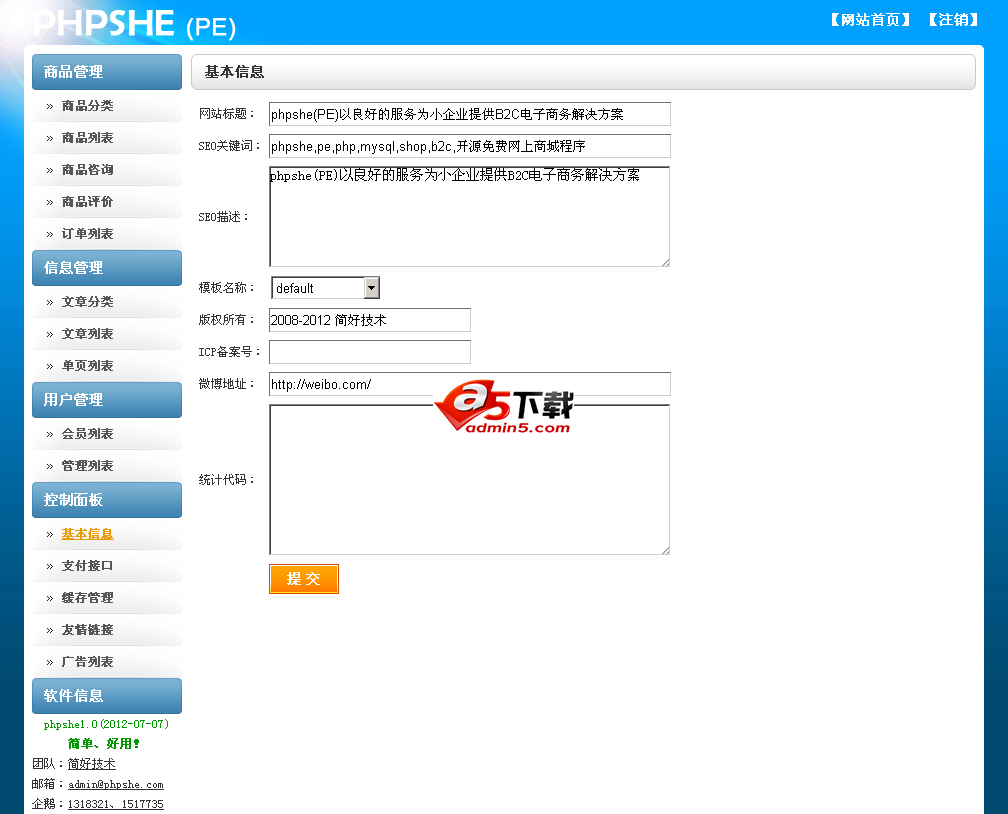Screen dimensions: 1008x814
Task: Open 缓存管理 in the control panel
Action: coord(87,598)
